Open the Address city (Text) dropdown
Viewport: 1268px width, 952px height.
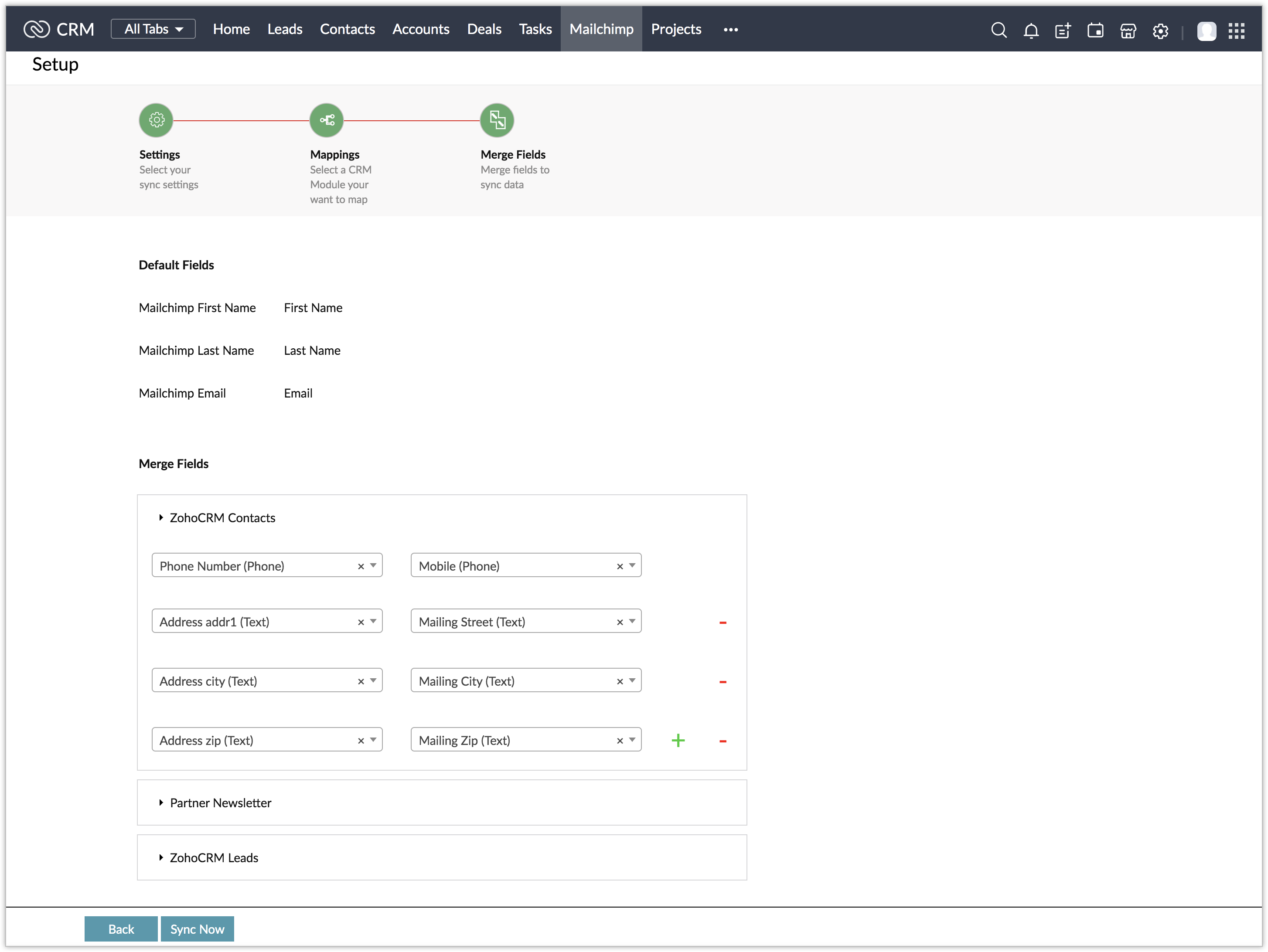(x=373, y=681)
